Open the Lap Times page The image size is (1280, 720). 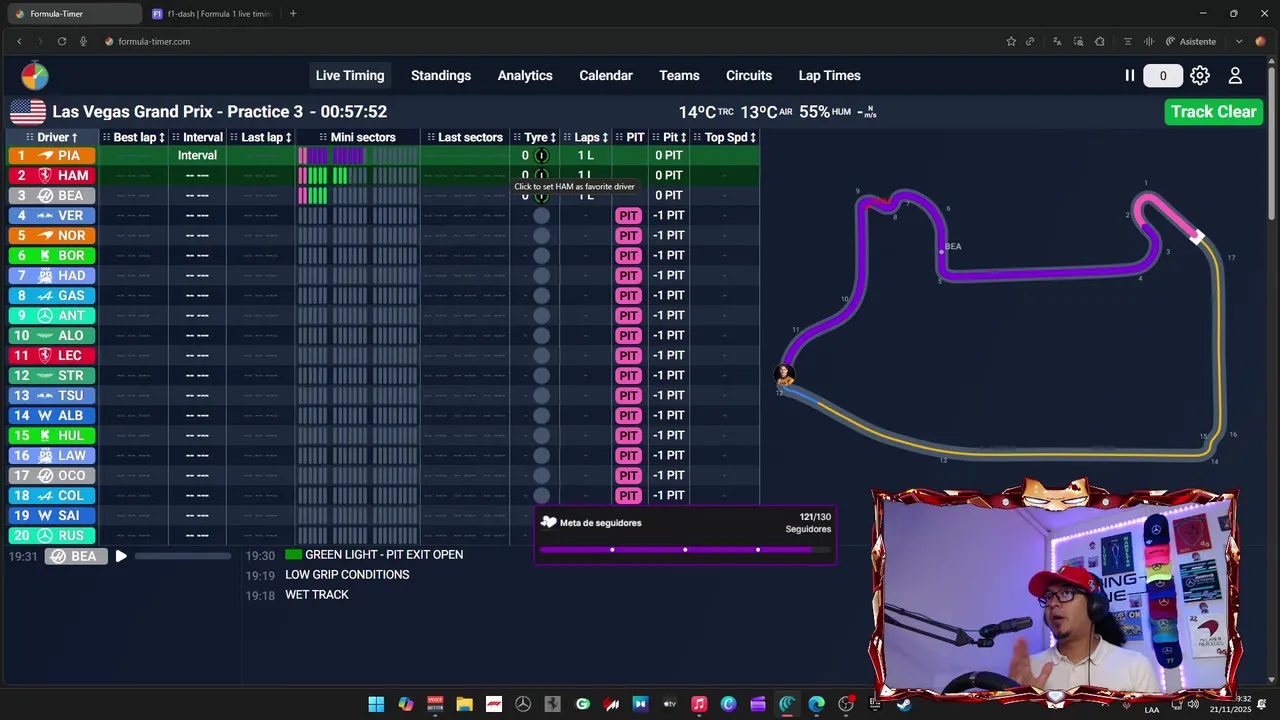click(829, 76)
